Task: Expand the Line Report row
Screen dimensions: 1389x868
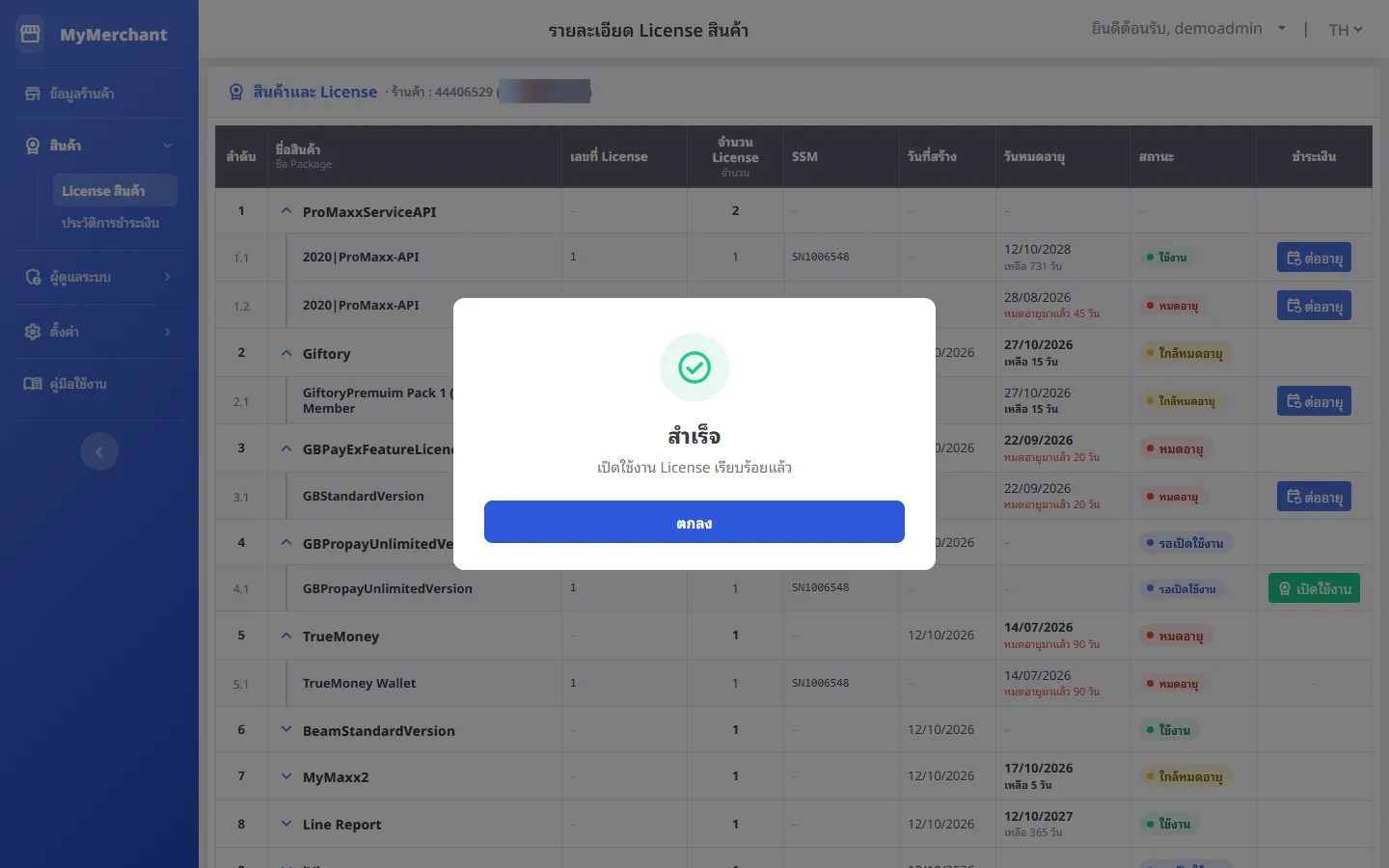Action: [x=286, y=824]
